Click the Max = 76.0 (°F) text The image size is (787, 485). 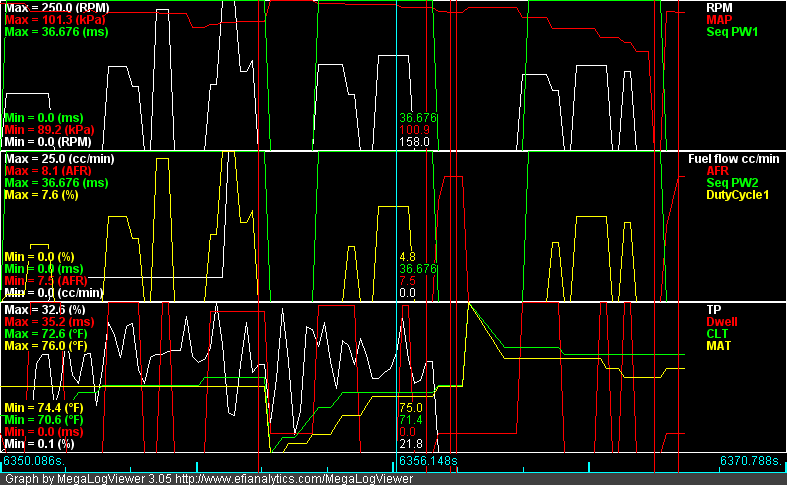[46, 346]
